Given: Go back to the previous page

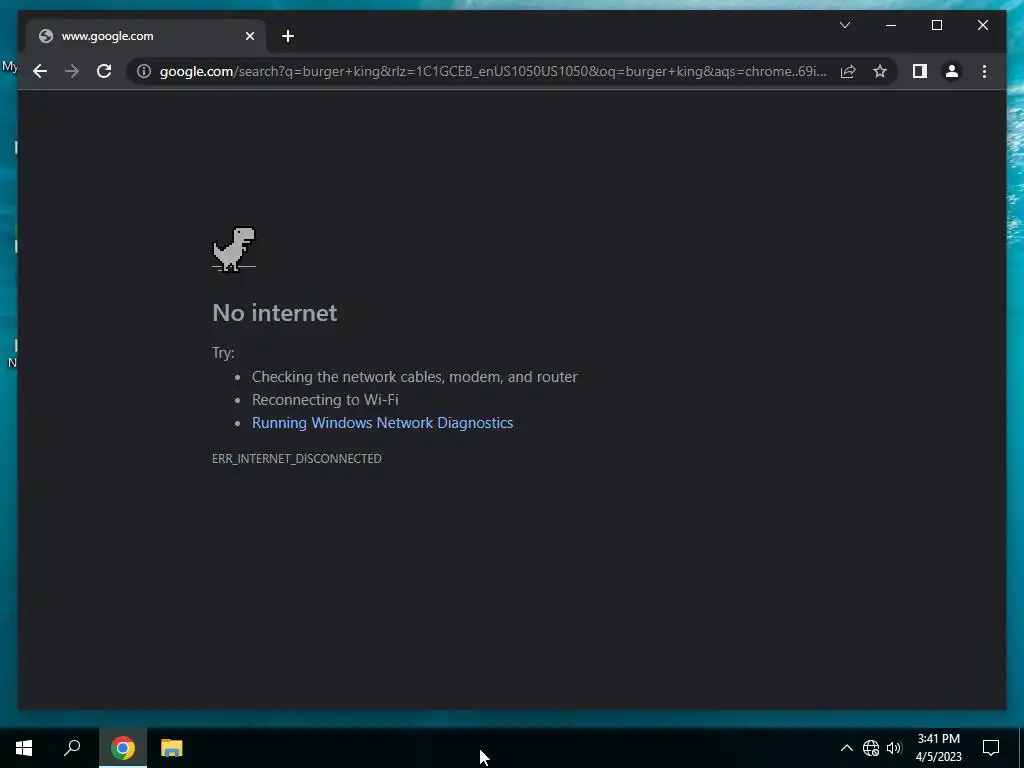Looking at the screenshot, I should click(40, 71).
